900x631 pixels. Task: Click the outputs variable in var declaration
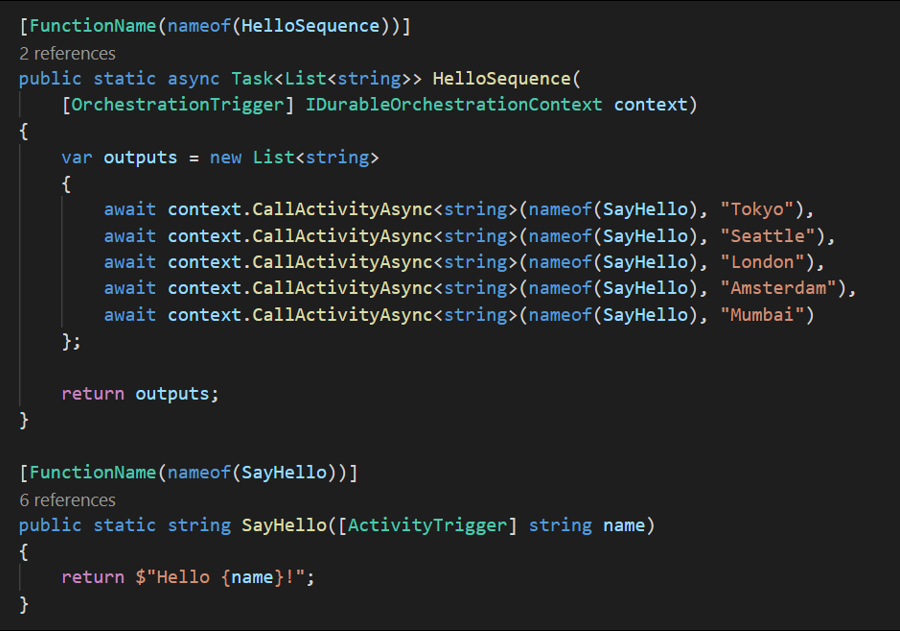point(140,157)
